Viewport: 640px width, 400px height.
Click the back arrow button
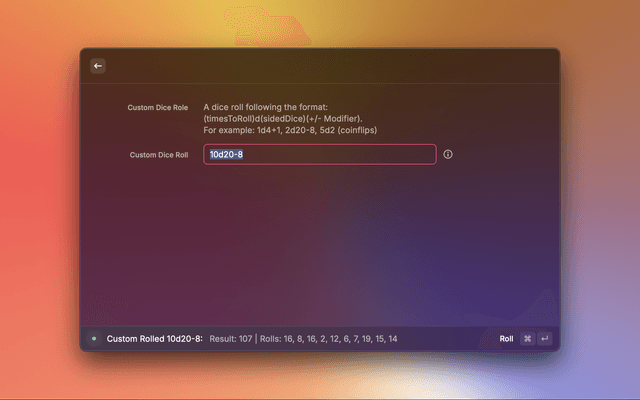point(98,66)
